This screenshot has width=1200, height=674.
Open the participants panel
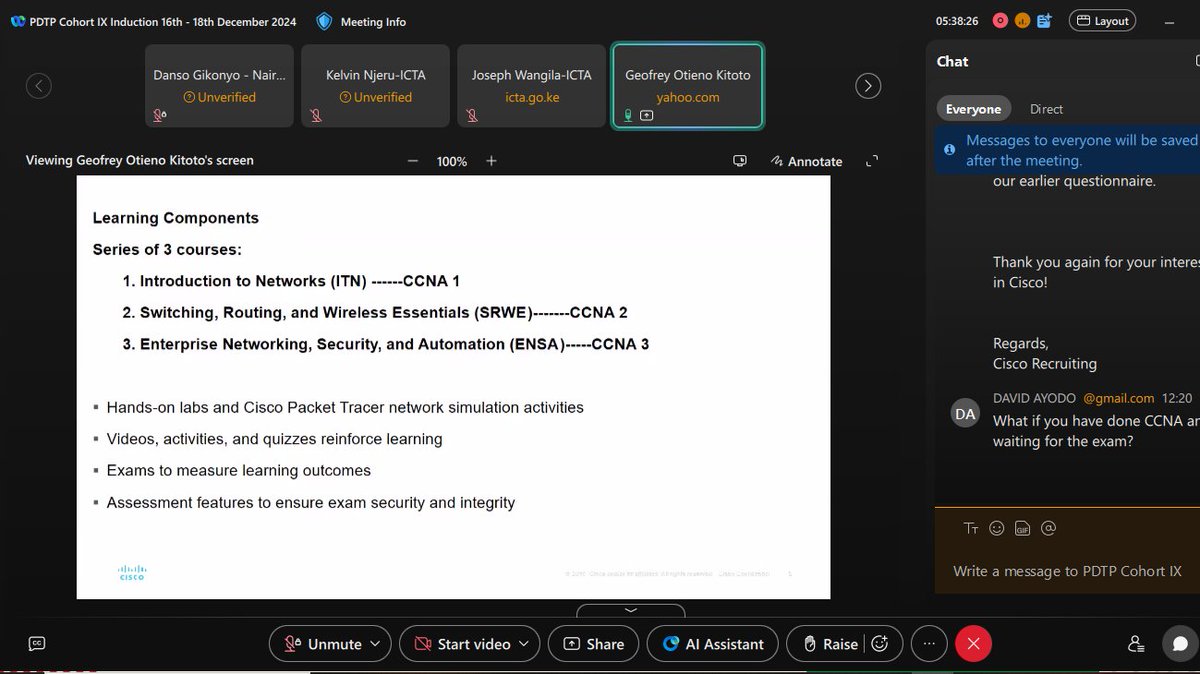coord(1135,644)
